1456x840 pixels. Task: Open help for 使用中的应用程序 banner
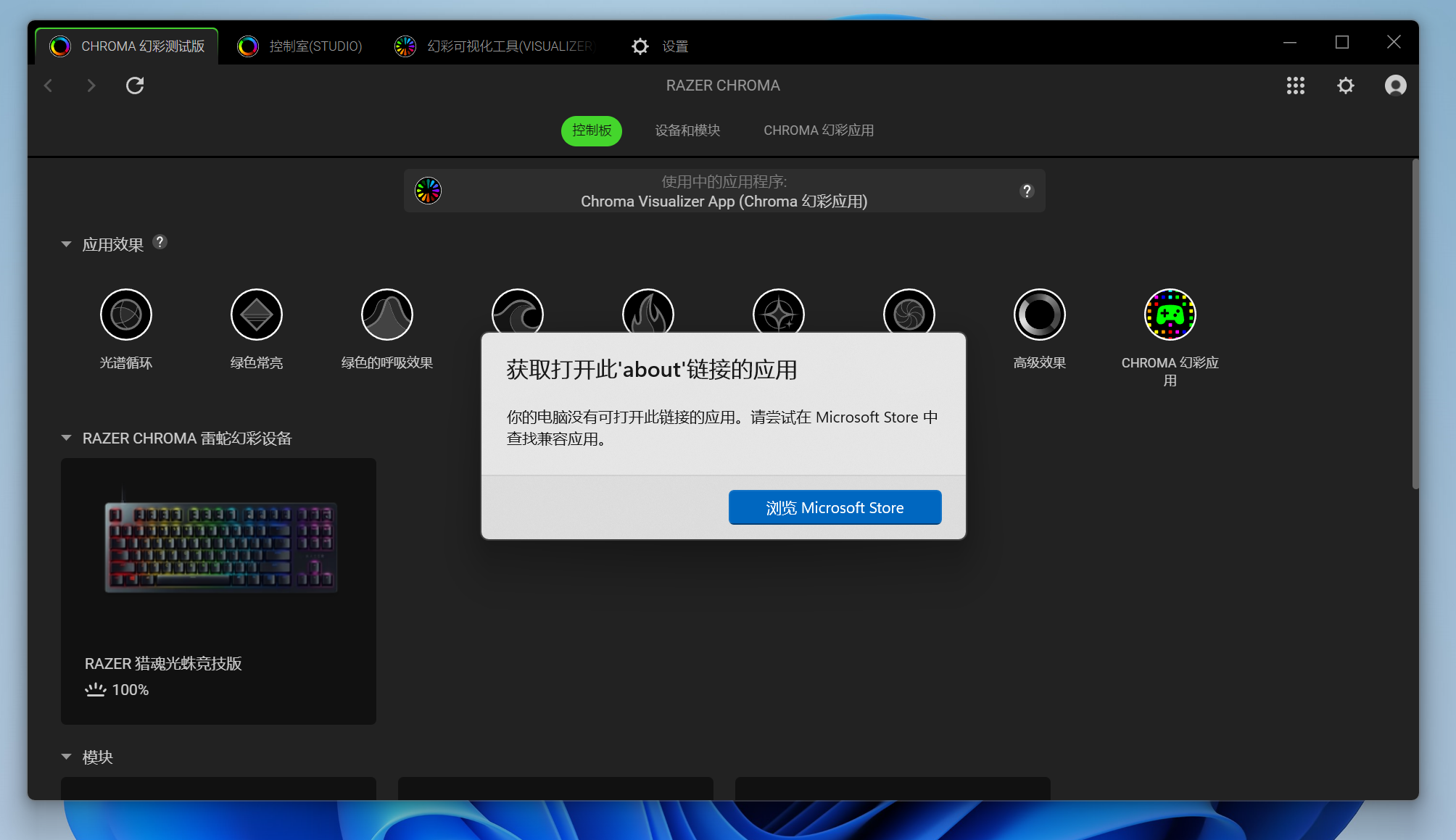click(x=1026, y=191)
